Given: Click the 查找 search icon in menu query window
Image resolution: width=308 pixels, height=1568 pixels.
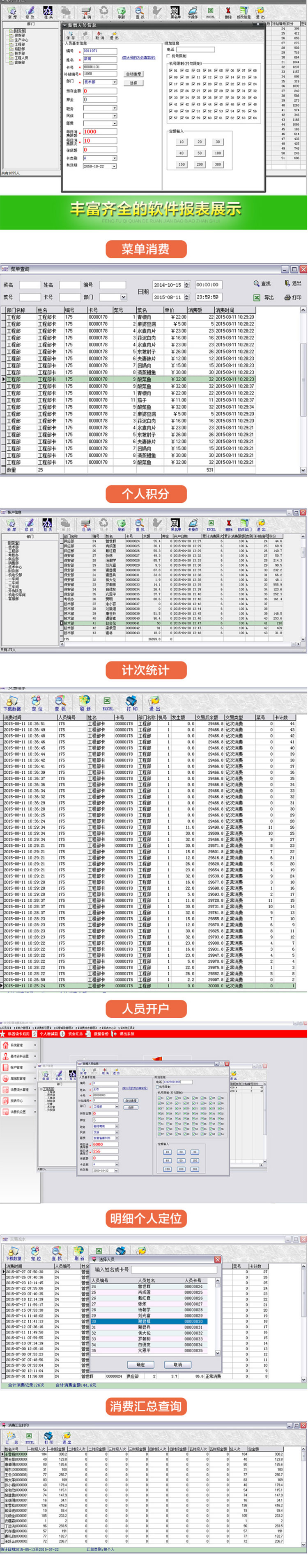Looking at the screenshot, I should pos(257,284).
